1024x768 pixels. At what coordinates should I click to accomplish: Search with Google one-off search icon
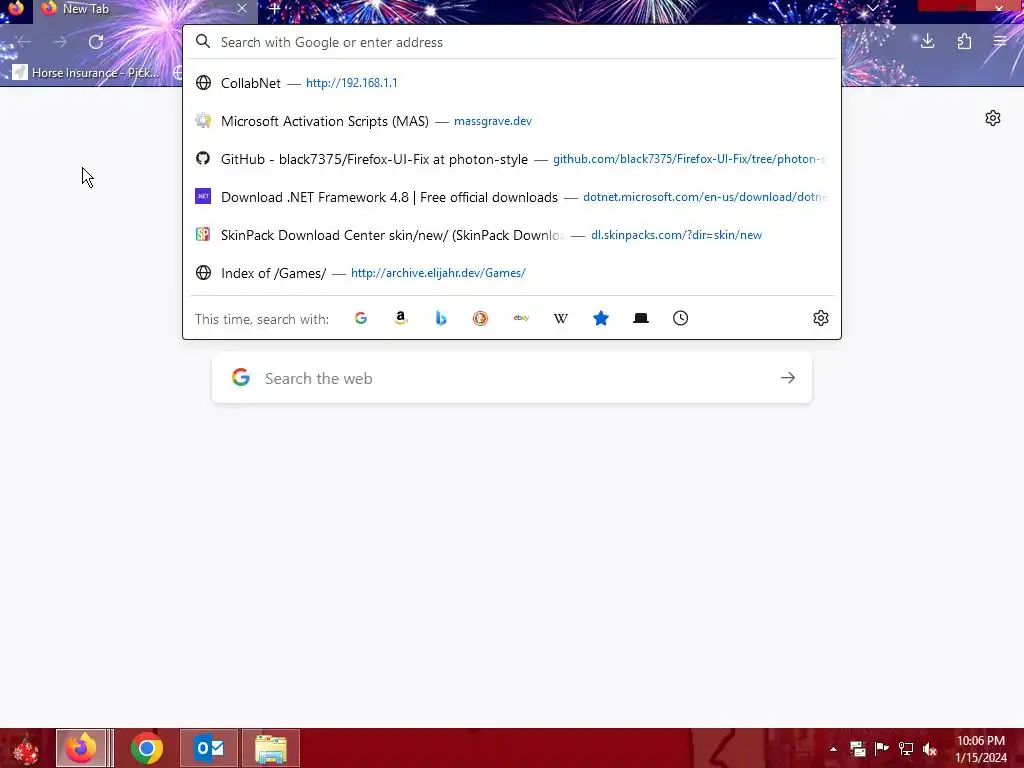coord(360,318)
